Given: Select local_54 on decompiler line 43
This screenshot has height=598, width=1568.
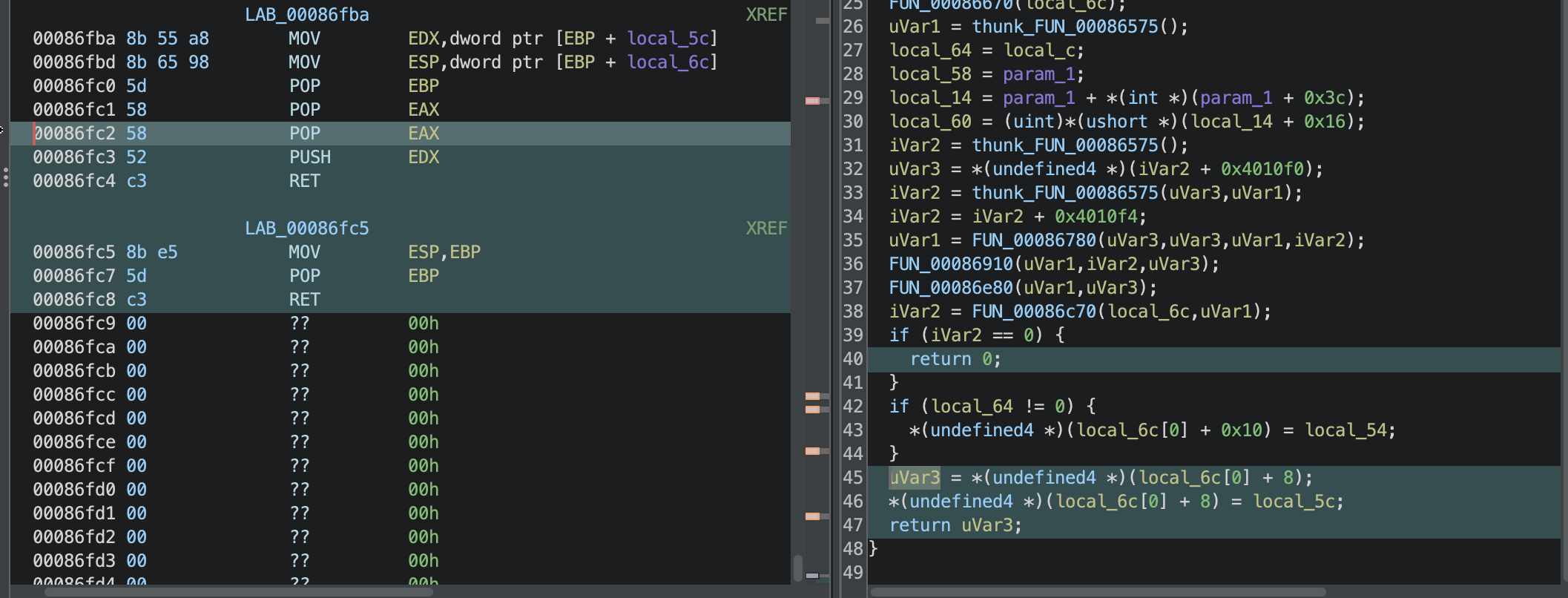Looking at the screenshot, I should (1345, 430).
